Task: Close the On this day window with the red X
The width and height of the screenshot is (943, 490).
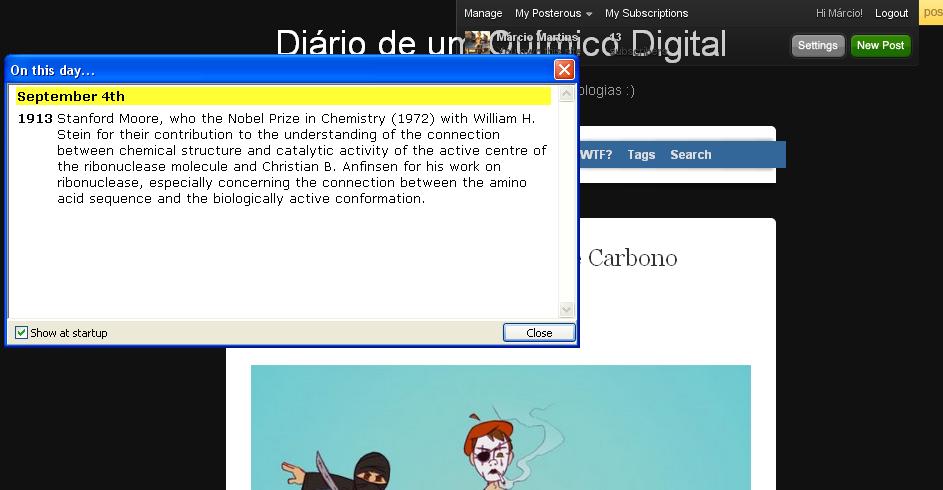Action: [564, 70]
